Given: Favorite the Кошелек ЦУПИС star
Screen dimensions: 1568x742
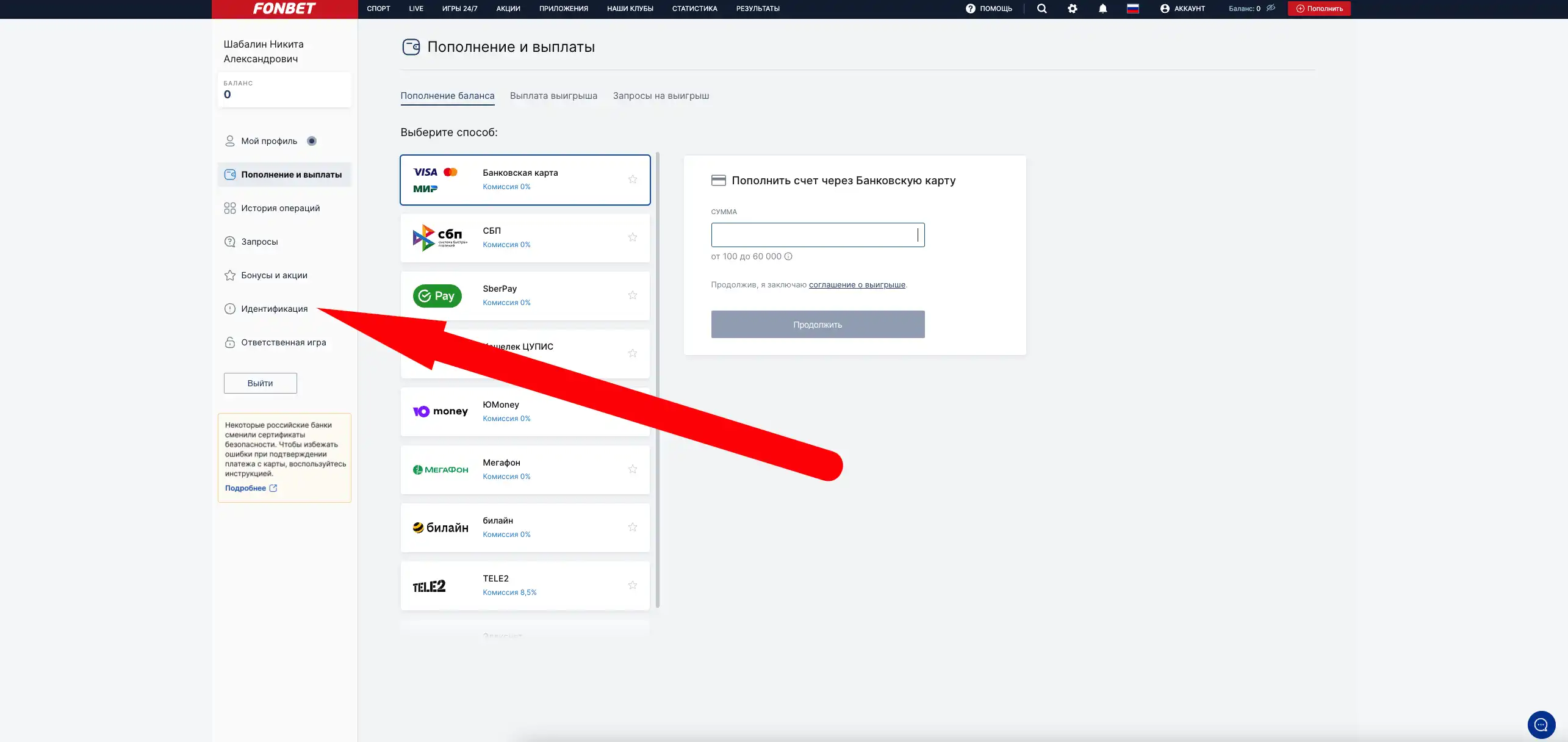Looking at the screenshot, I should 633,353.
